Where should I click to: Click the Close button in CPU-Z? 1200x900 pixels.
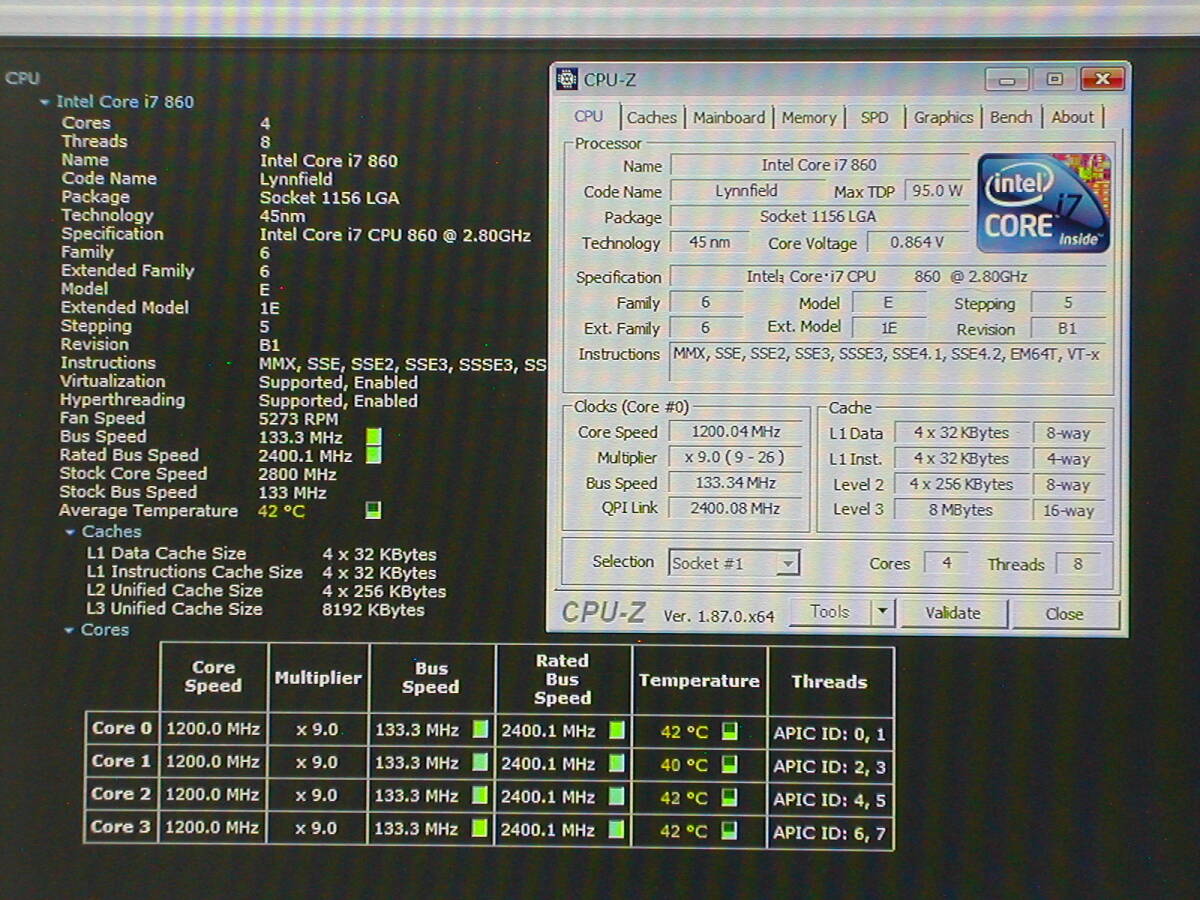pyautogui.click(x=1064, y=614)
